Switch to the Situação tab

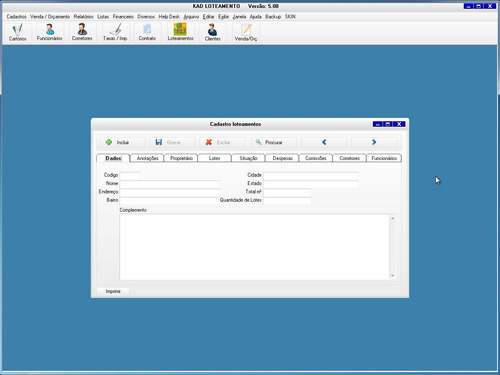pyautogui.click(x=248, y=158)
